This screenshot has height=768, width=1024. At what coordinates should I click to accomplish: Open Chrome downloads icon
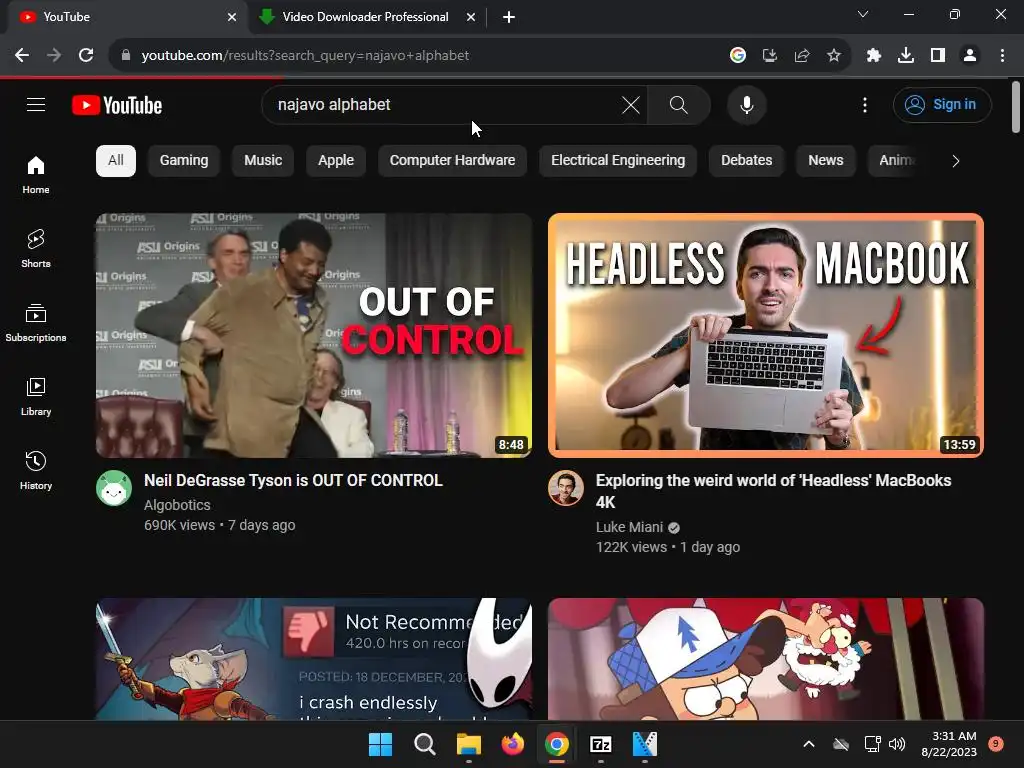pyautogui.click(x=906, y=56)
